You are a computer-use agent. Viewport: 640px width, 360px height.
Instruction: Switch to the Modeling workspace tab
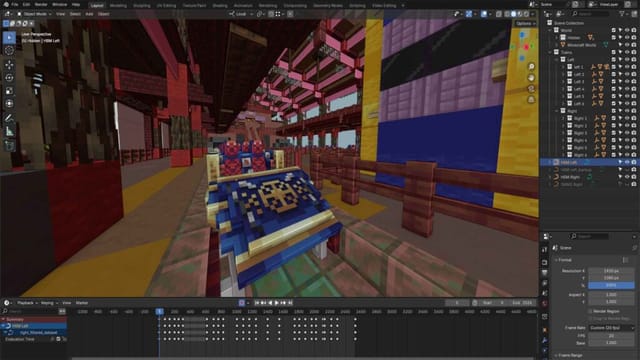[x=118, y=6]
